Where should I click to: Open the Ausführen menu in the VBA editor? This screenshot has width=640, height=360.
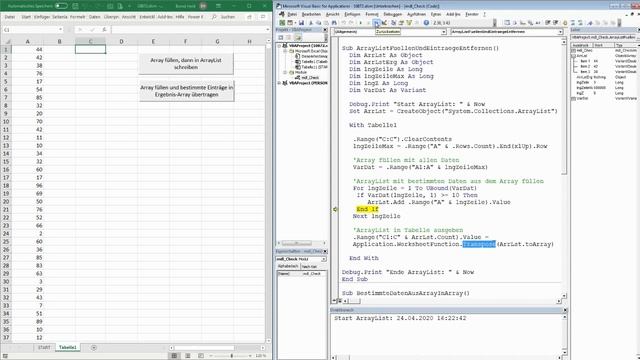417,14
